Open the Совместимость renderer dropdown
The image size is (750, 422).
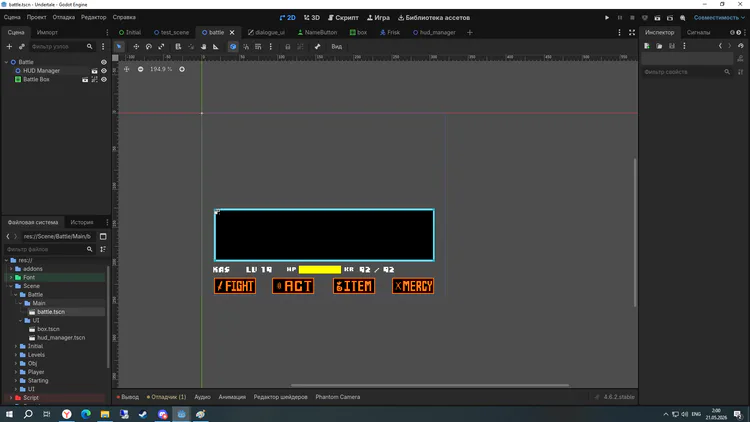pos(719,18)
